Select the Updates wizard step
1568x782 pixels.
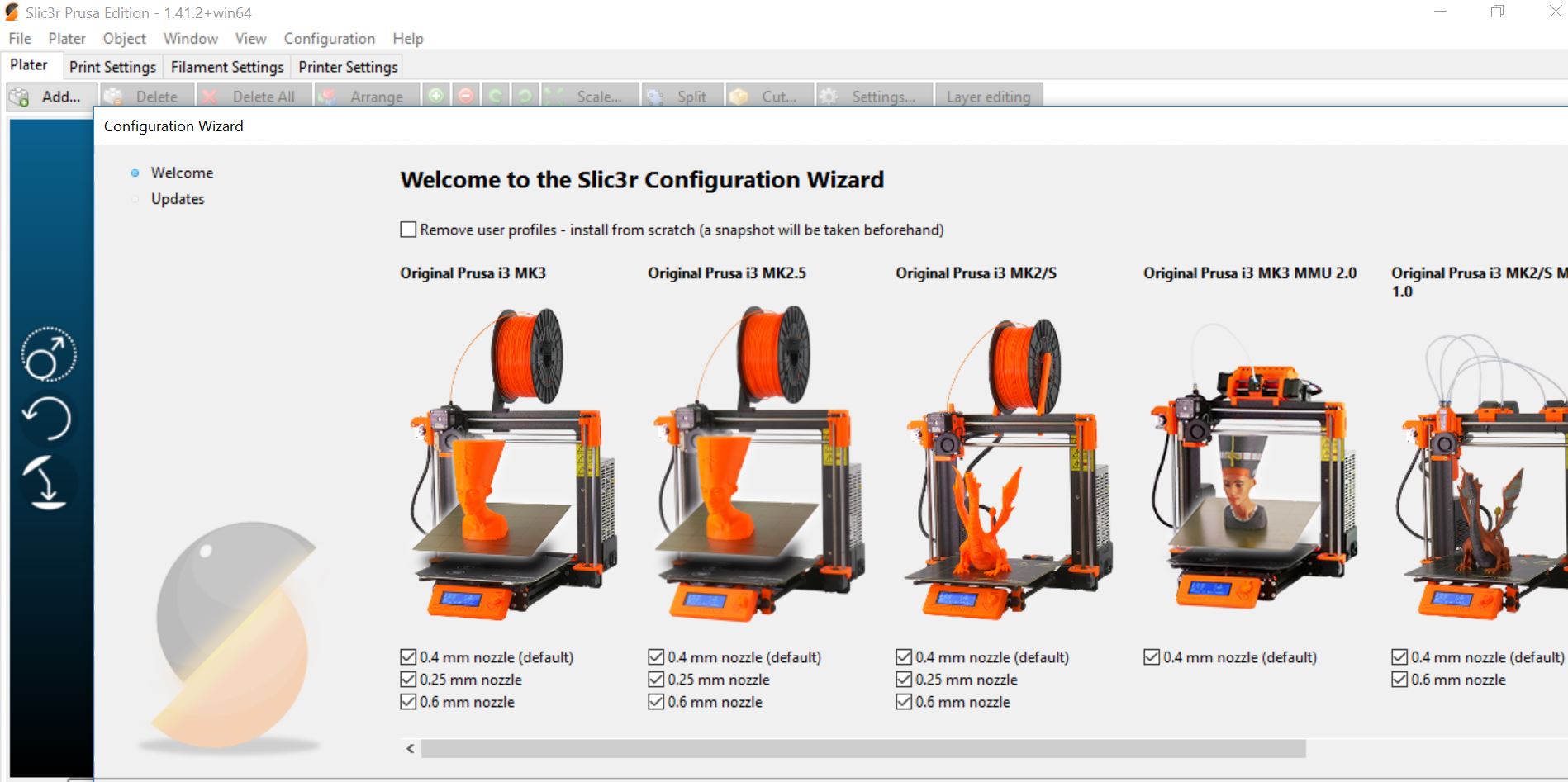tap(178, 199)
